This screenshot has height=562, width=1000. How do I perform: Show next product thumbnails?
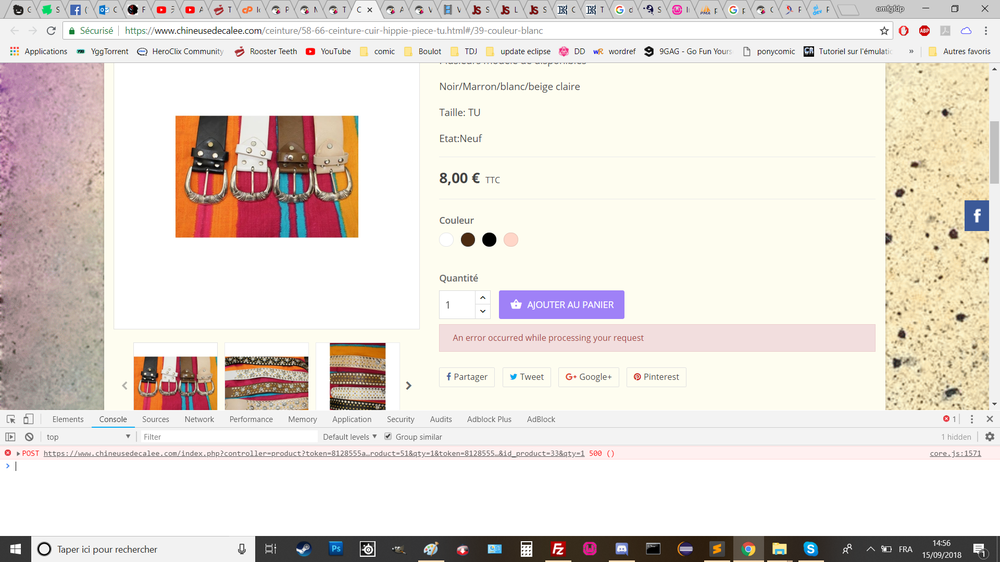pos(409,385)
